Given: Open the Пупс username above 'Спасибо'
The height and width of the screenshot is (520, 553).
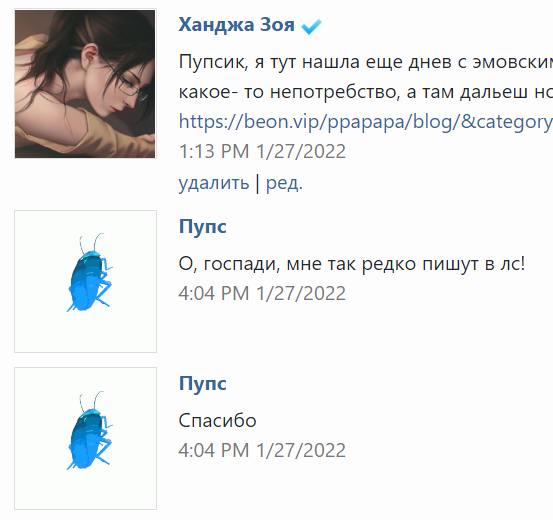Looking at the screenshot, I should coord(202,384).
